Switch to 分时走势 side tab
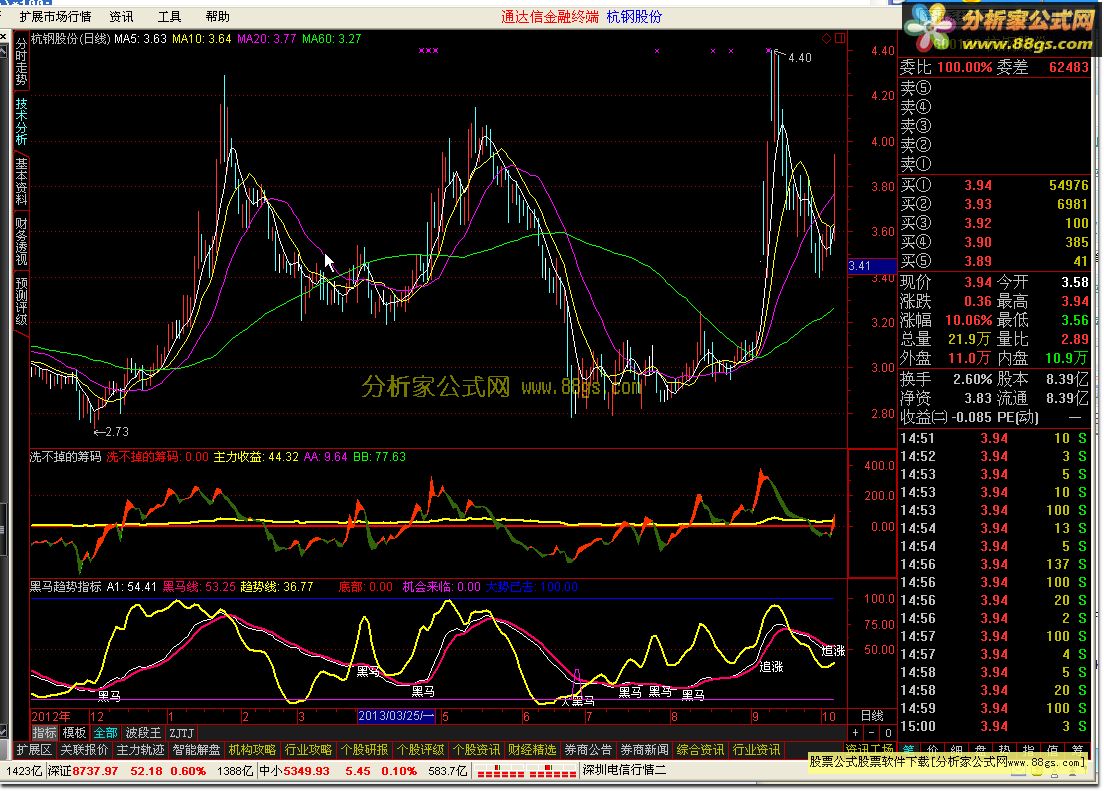 [21, 62]
